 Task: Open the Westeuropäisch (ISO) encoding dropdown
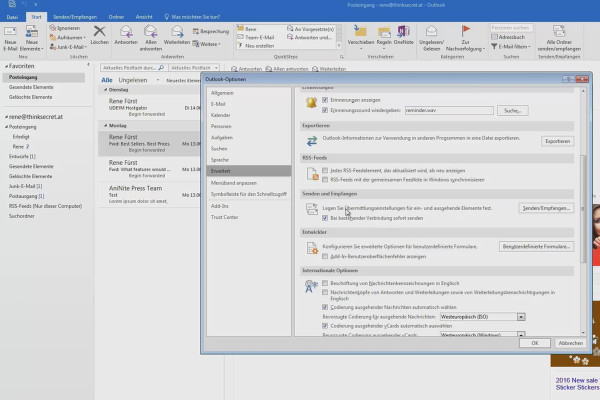pos(521,317)
